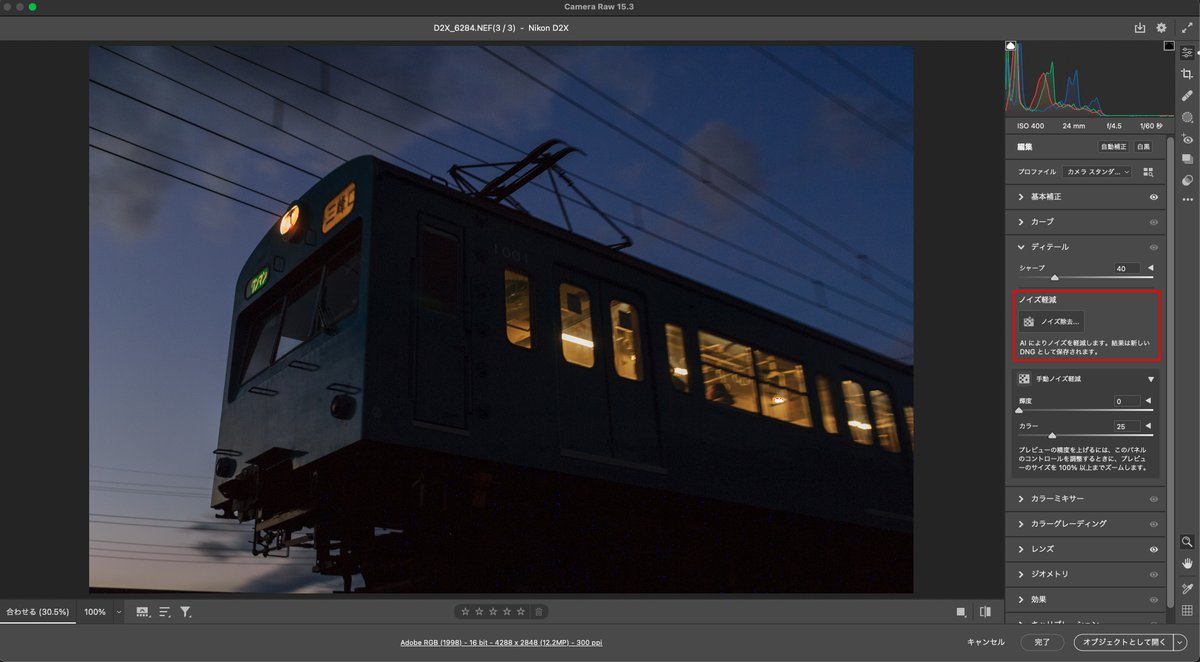Viewport: 1200px width, 662px height.
Task: Toggle shadow clipping warning in histogram
Action: tap(1010, 46)
